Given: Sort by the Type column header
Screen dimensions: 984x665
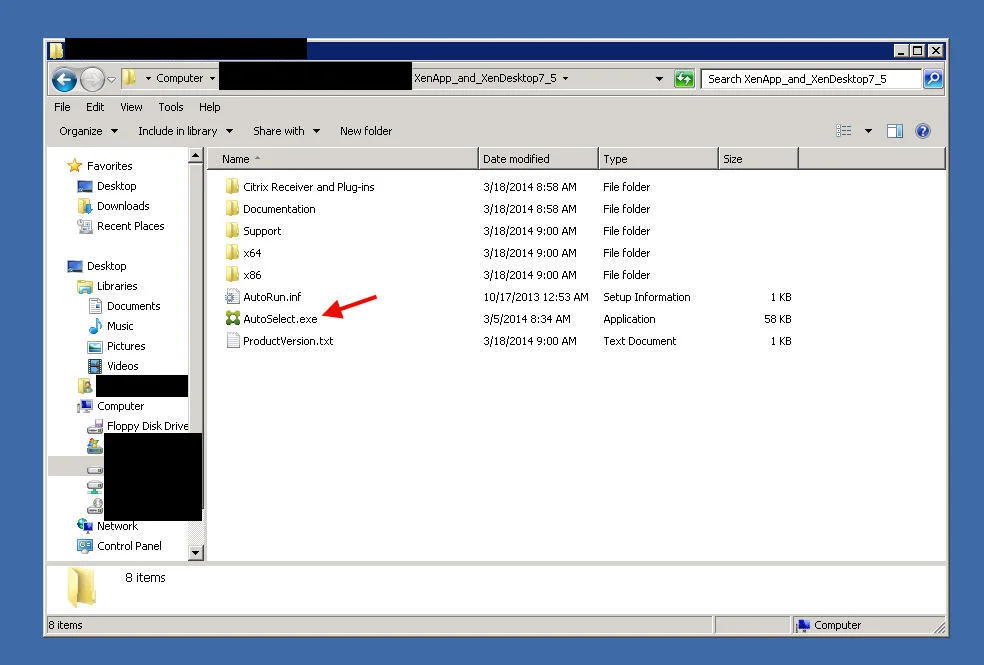Looking at the screenshot, I should click(x=658, y=159).
